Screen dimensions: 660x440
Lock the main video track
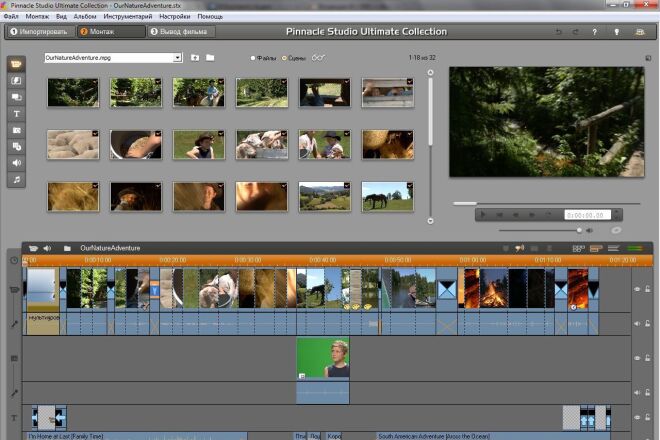(648, 289)
